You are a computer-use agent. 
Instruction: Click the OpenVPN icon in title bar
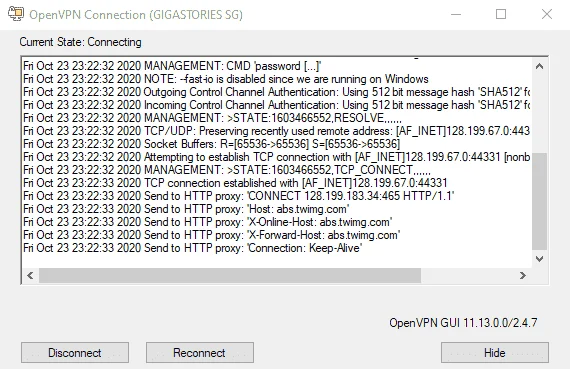[x=16, y=14]
